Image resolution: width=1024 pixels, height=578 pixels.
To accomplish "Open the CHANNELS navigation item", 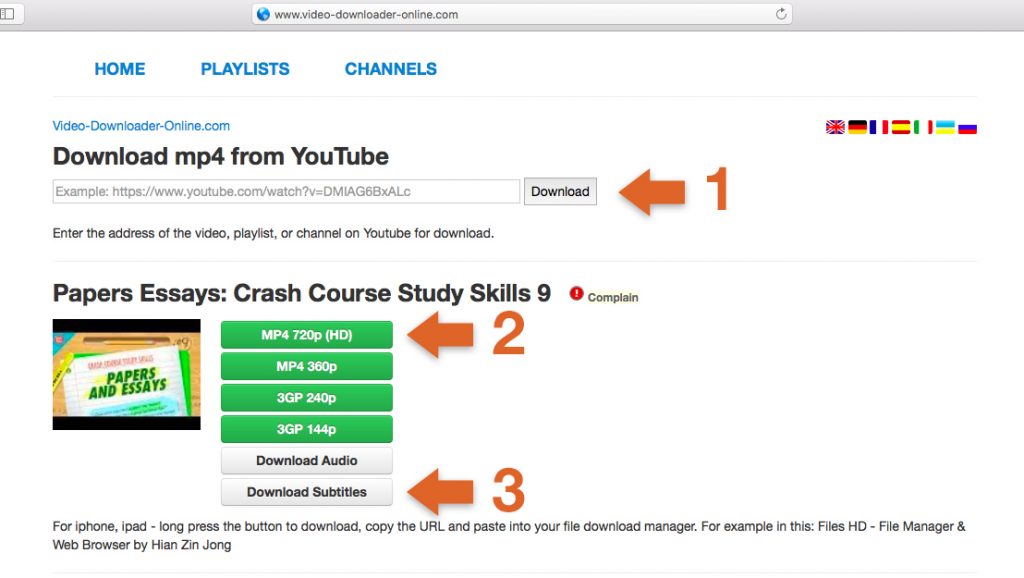I will pyautogui.click(x=391, y=69).
